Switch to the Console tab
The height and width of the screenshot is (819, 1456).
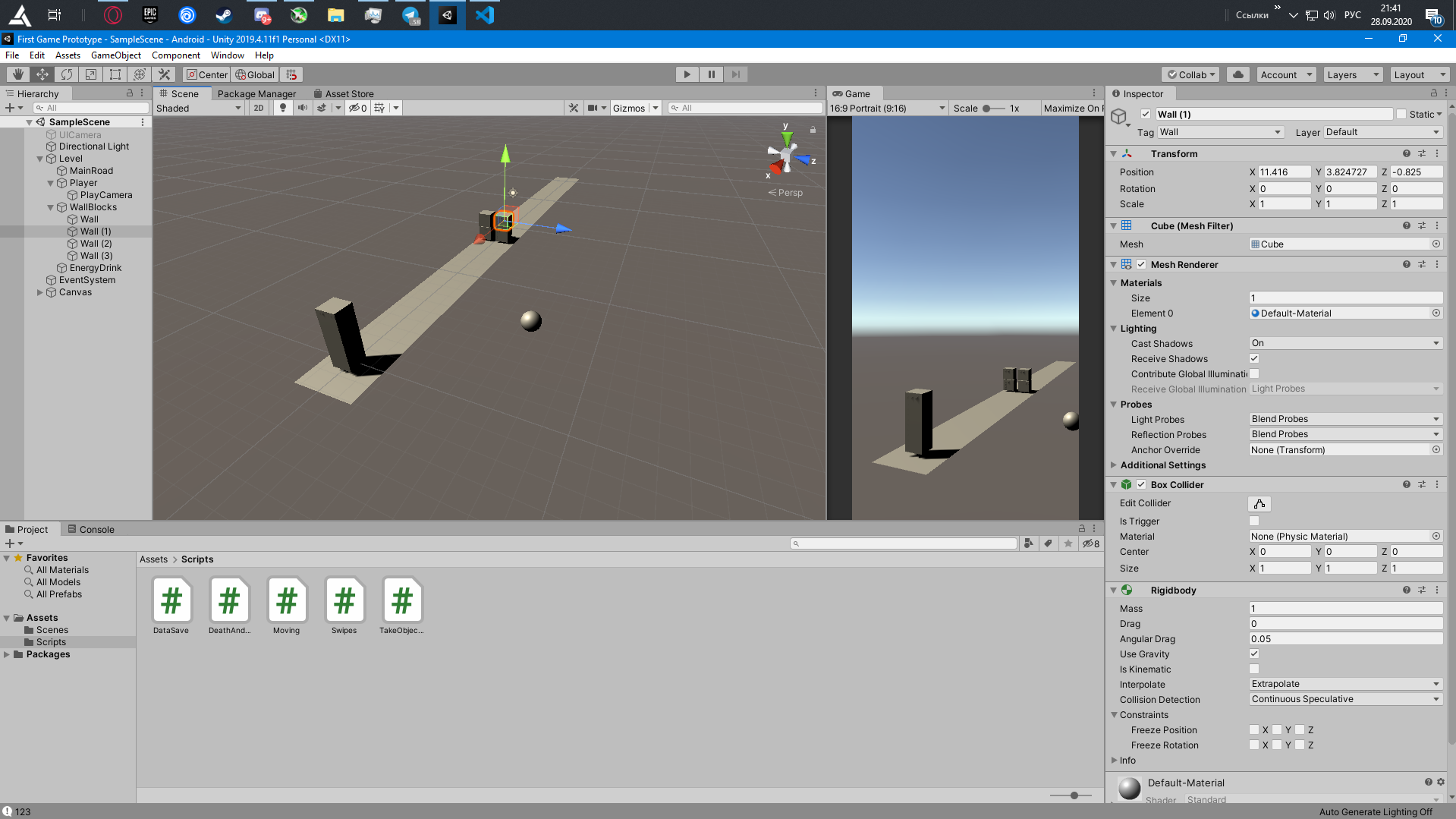point(91,529)
